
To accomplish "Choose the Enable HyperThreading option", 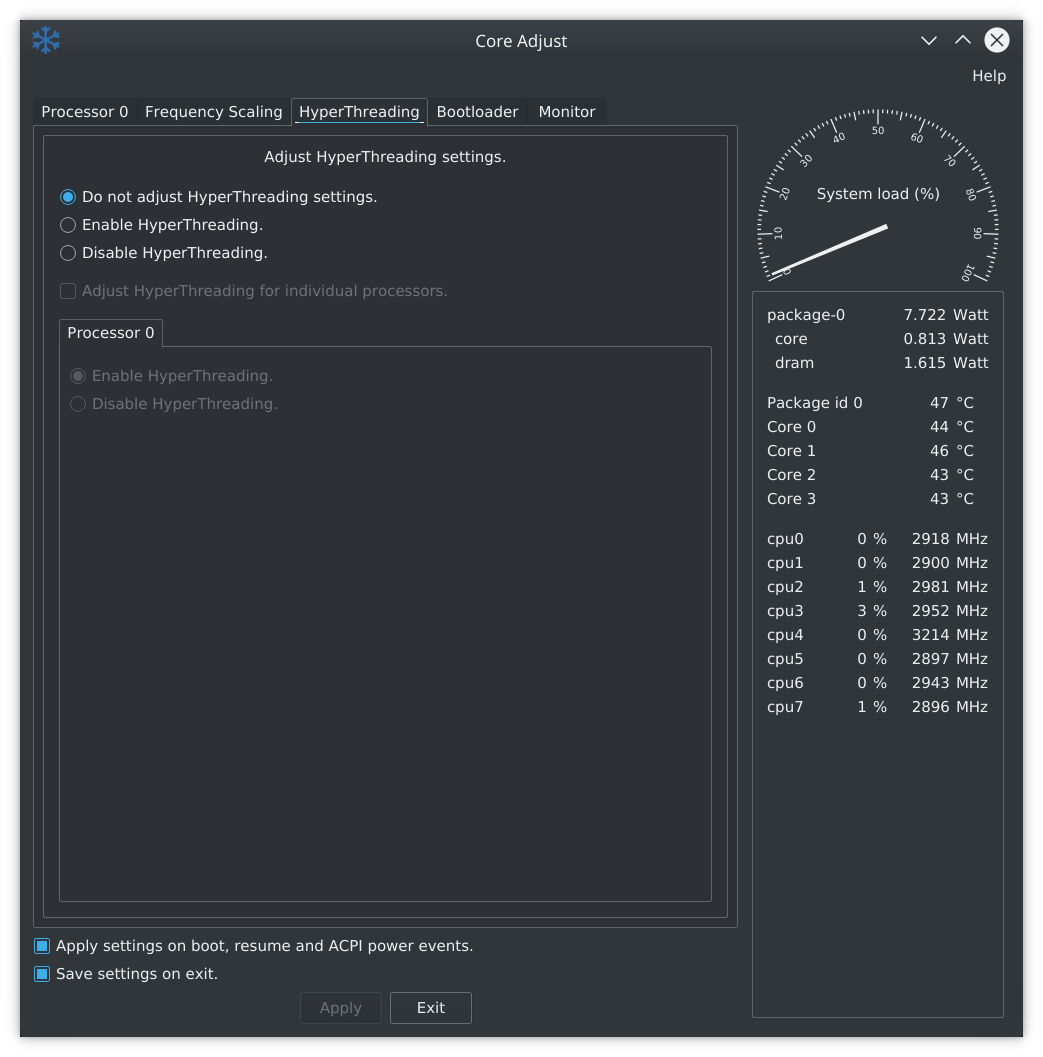I will click(162, 225).
